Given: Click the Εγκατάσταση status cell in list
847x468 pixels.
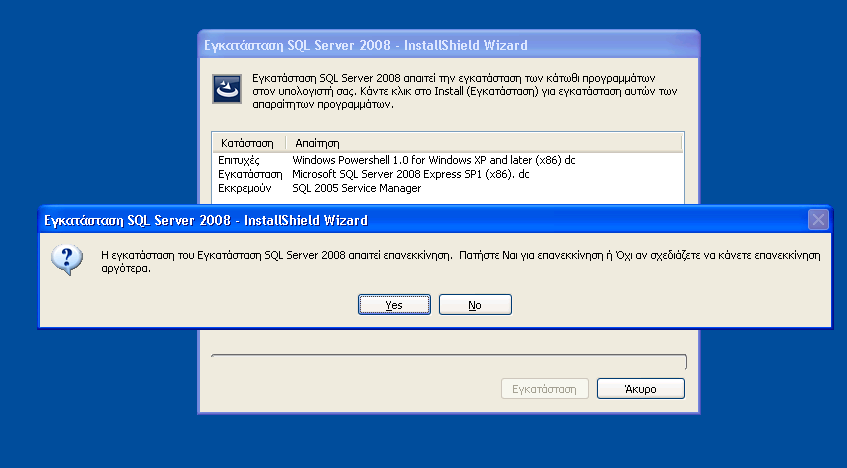Looking at the screenshot, I should pos(250,174).
